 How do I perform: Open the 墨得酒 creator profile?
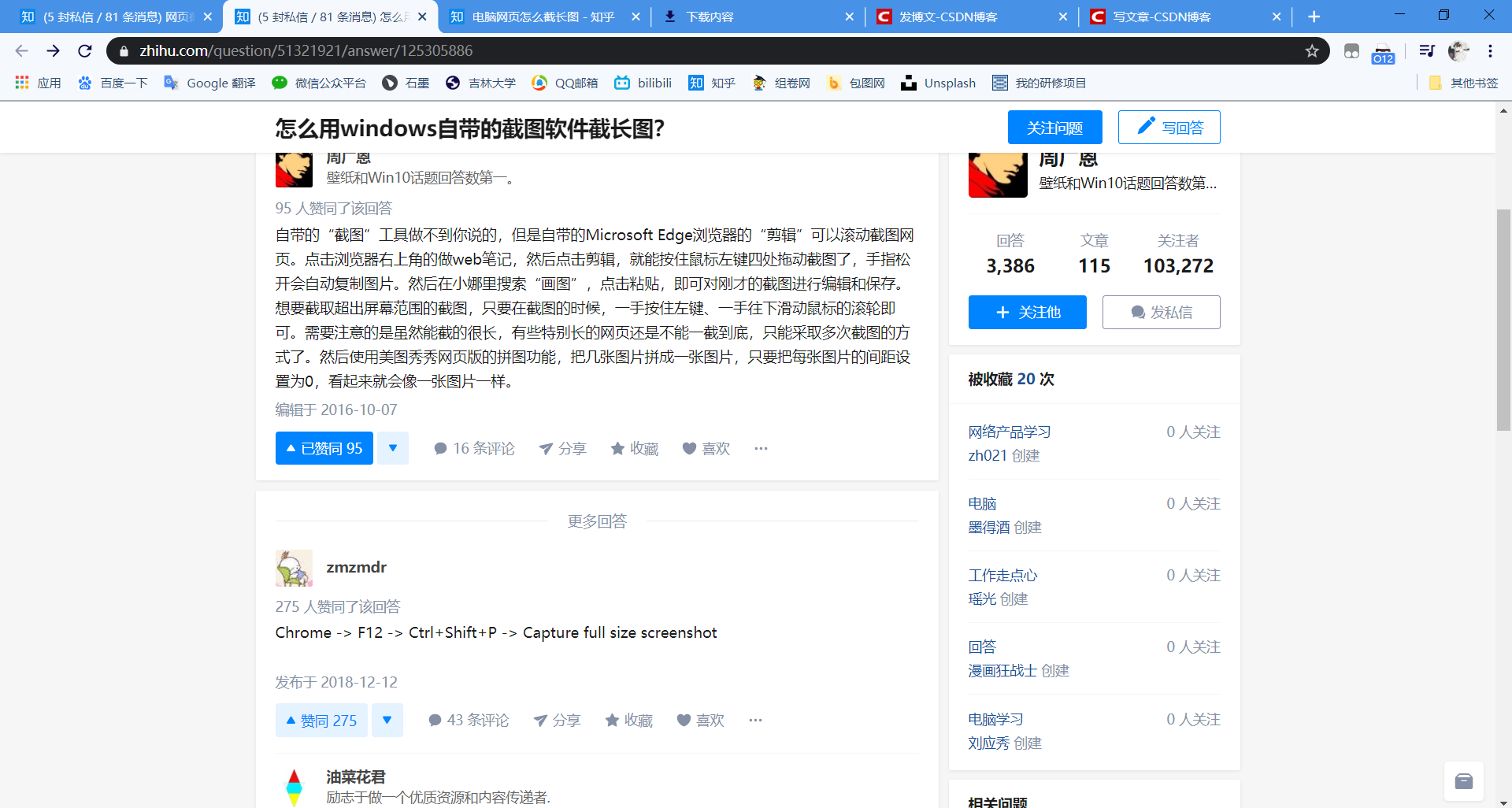[989, 527]
